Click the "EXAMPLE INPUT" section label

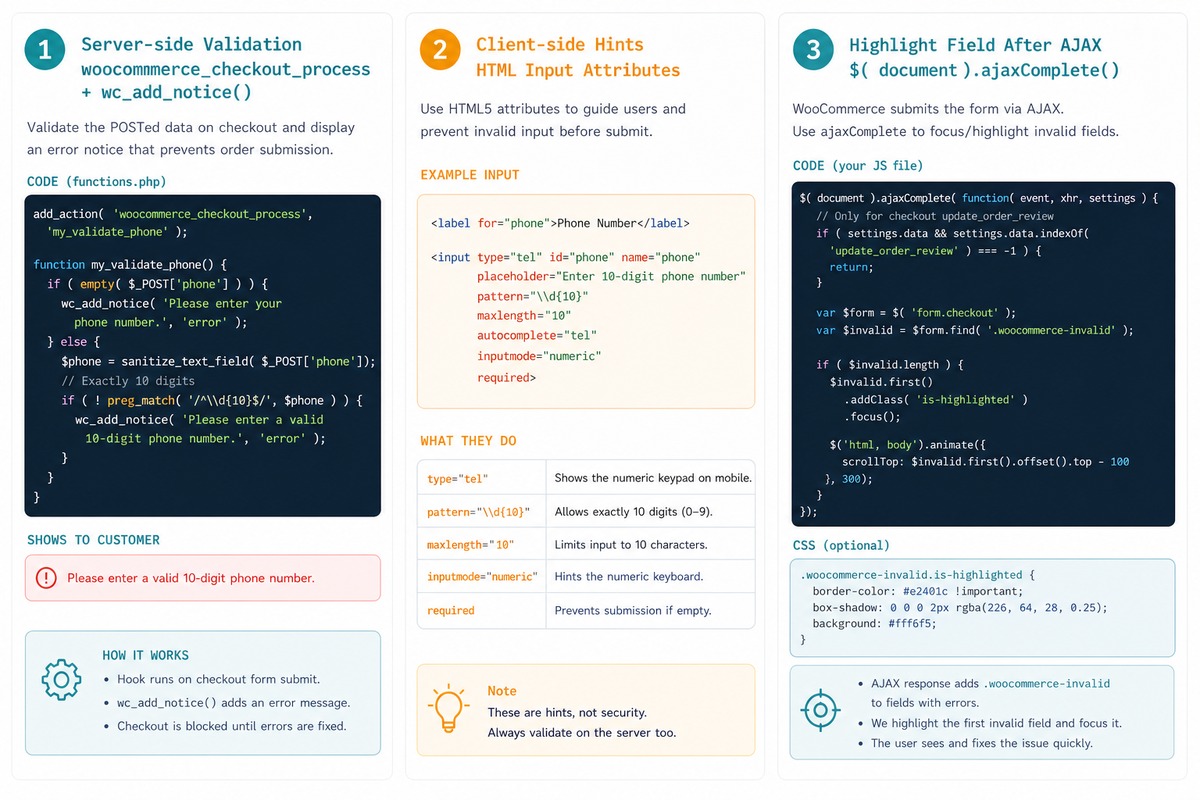tap(470, 175)
